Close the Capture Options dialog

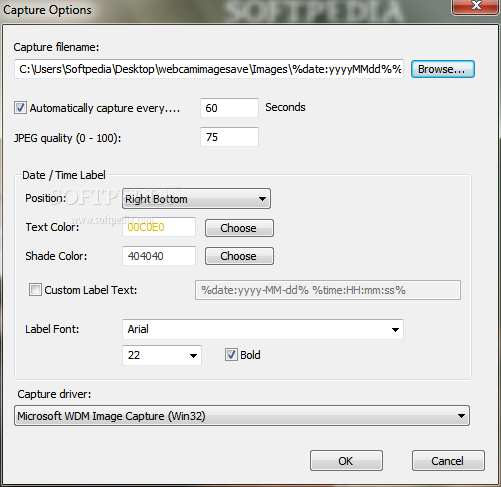click(x=475, y=7)
